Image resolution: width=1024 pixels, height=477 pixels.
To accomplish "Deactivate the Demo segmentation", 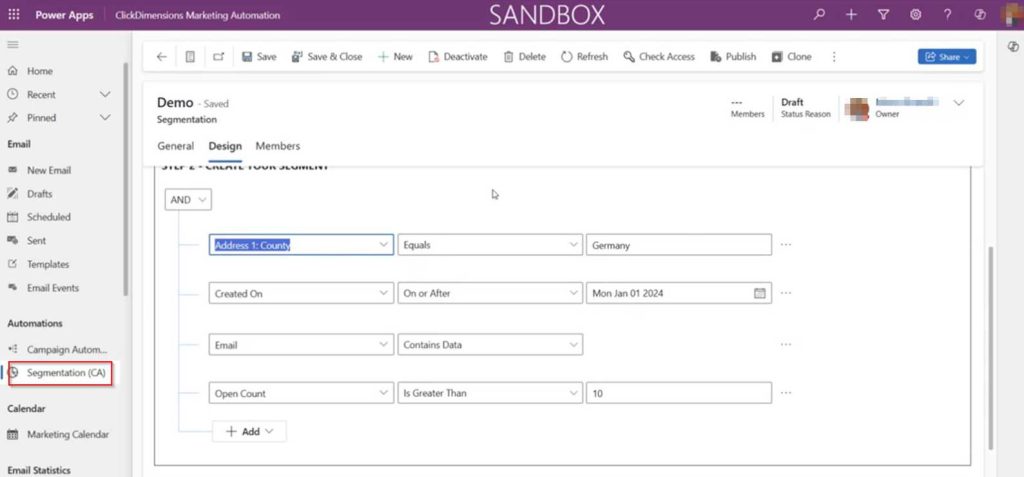I will (x=458, y=57).
